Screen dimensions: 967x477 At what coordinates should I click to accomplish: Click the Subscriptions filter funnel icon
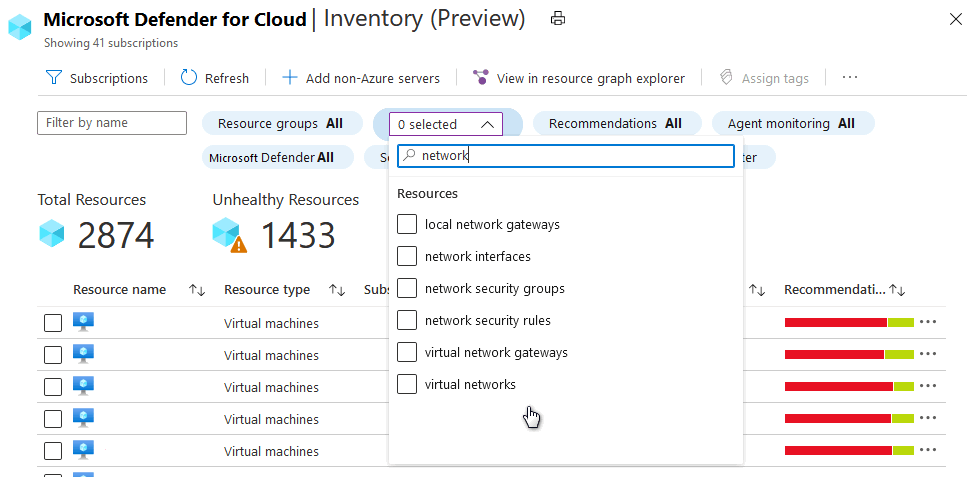pos(54,78)
